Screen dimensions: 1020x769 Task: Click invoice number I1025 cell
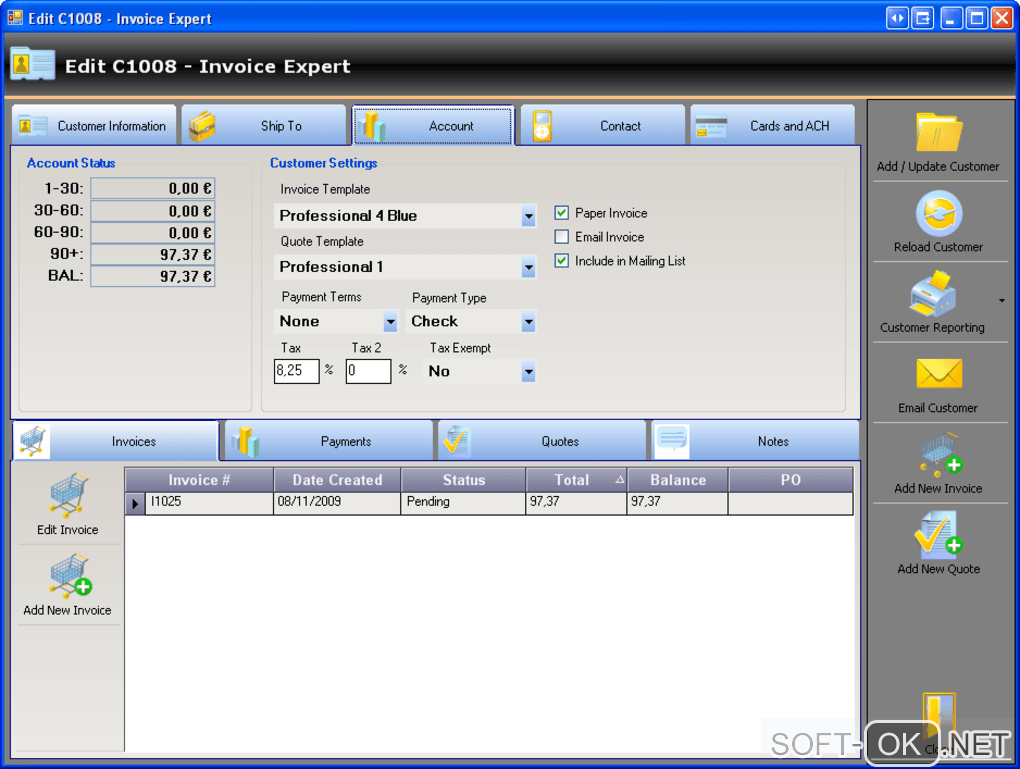209,504
